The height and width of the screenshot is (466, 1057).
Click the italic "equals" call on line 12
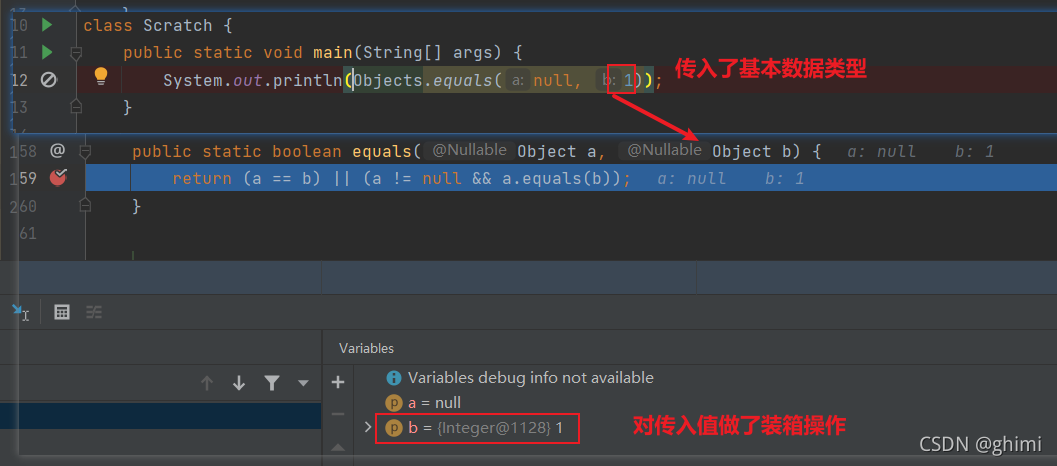point(463,80)
